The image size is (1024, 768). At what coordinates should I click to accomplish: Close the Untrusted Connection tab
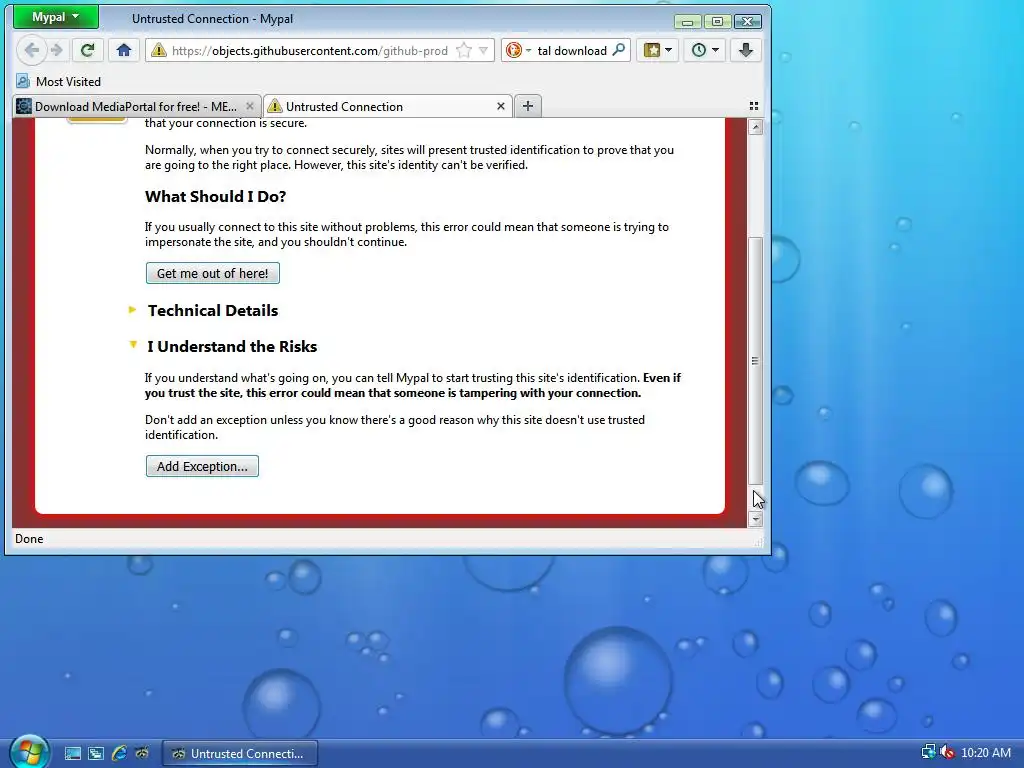pyautogui.click(x=500, y=106)
